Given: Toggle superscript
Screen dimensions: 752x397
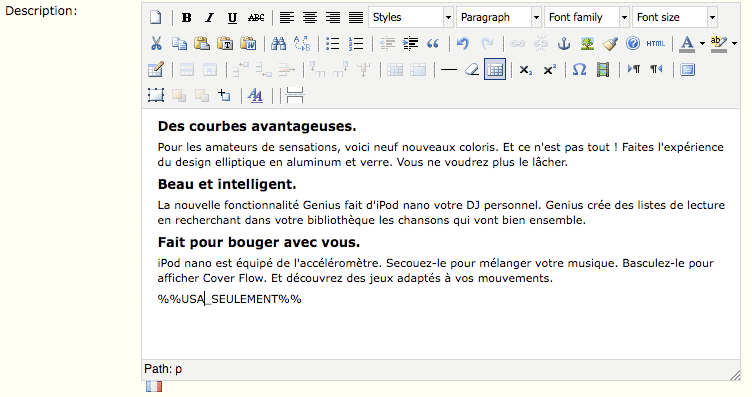Looking at the screenshot, I should pyautogui.click(x=549, y=70).
